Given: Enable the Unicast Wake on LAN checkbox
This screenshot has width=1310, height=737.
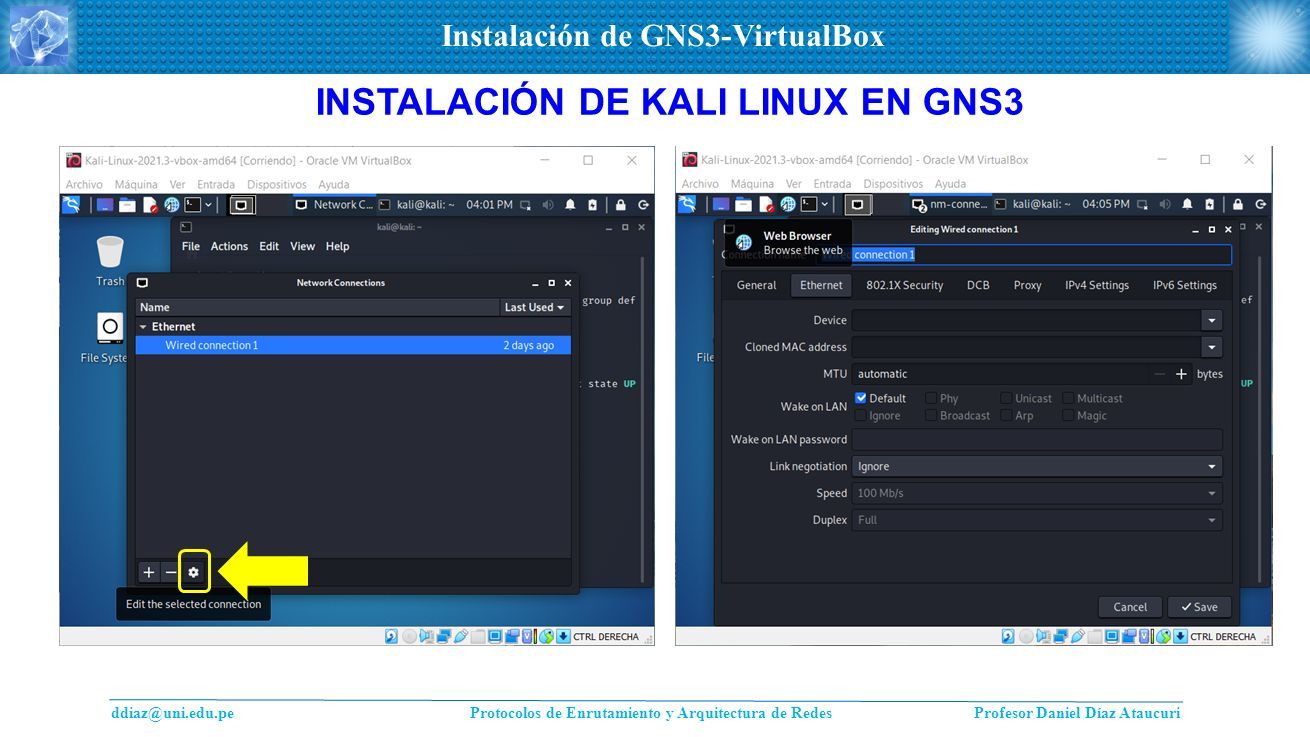Looking at the screenshot, I should coord(1006,398).
